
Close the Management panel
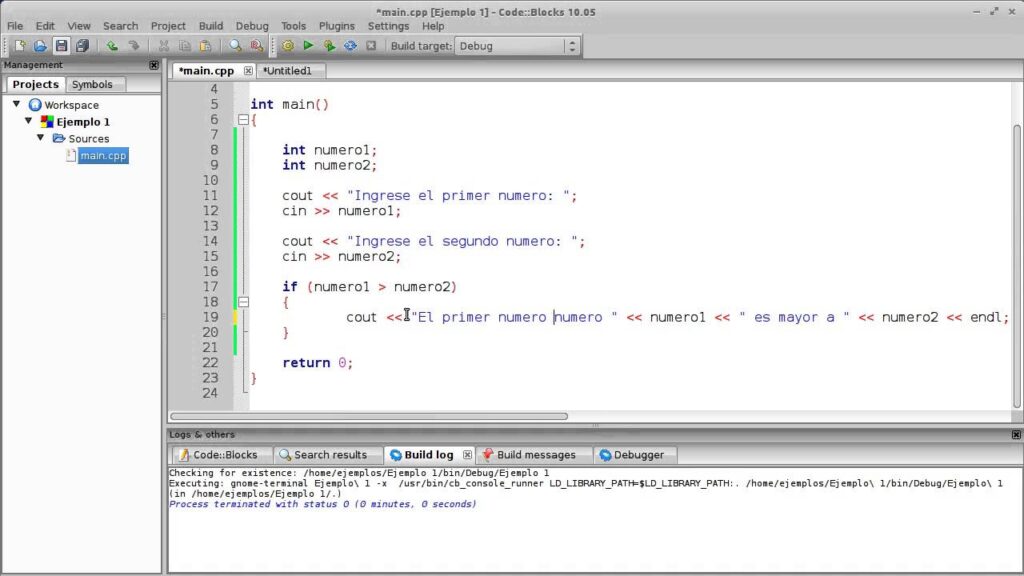(x=154, y=65)
